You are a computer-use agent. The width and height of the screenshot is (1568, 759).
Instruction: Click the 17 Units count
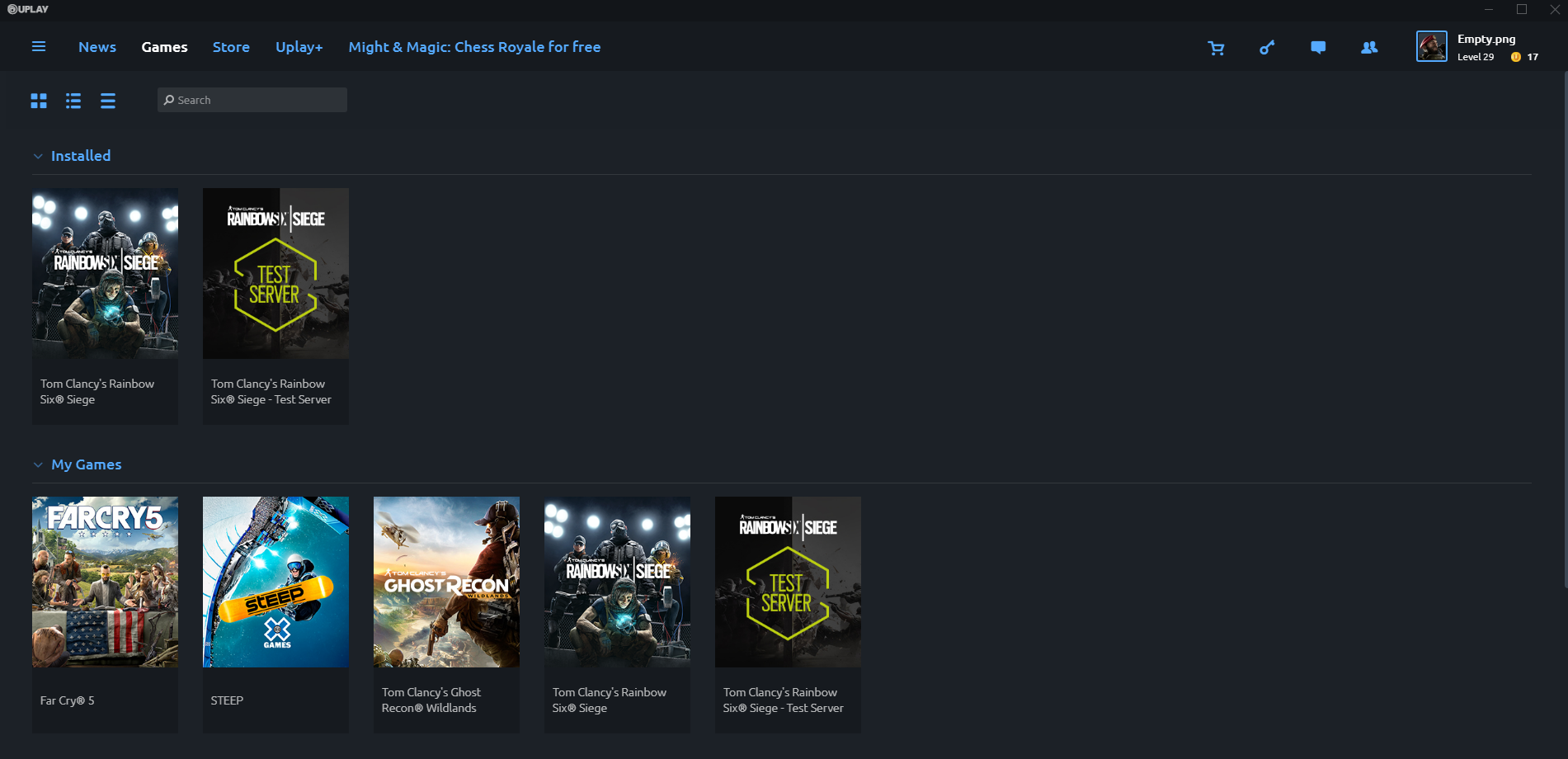[x=1533, y=57]
